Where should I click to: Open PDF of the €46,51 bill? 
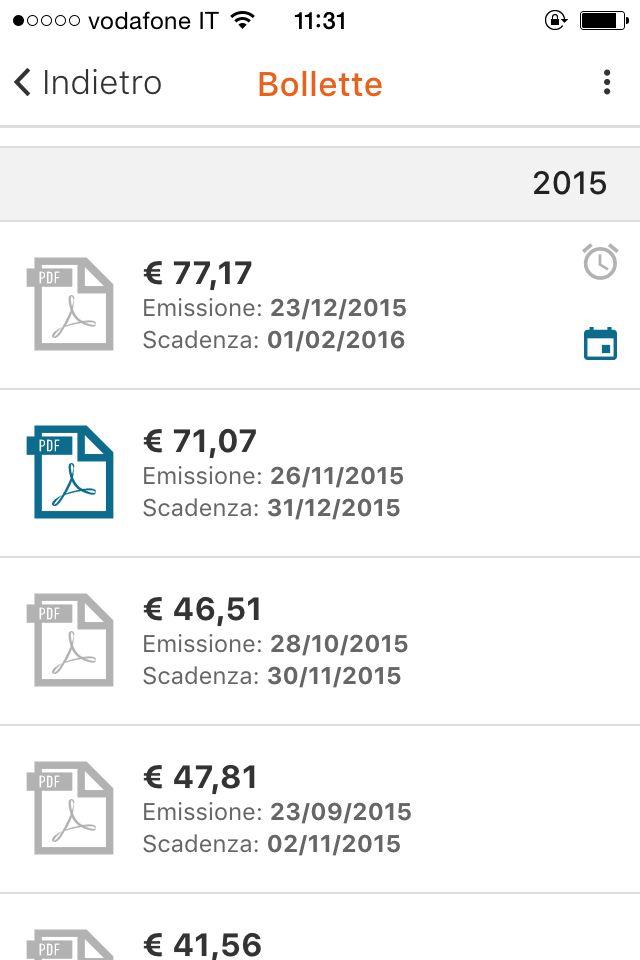tap(69, 640)
